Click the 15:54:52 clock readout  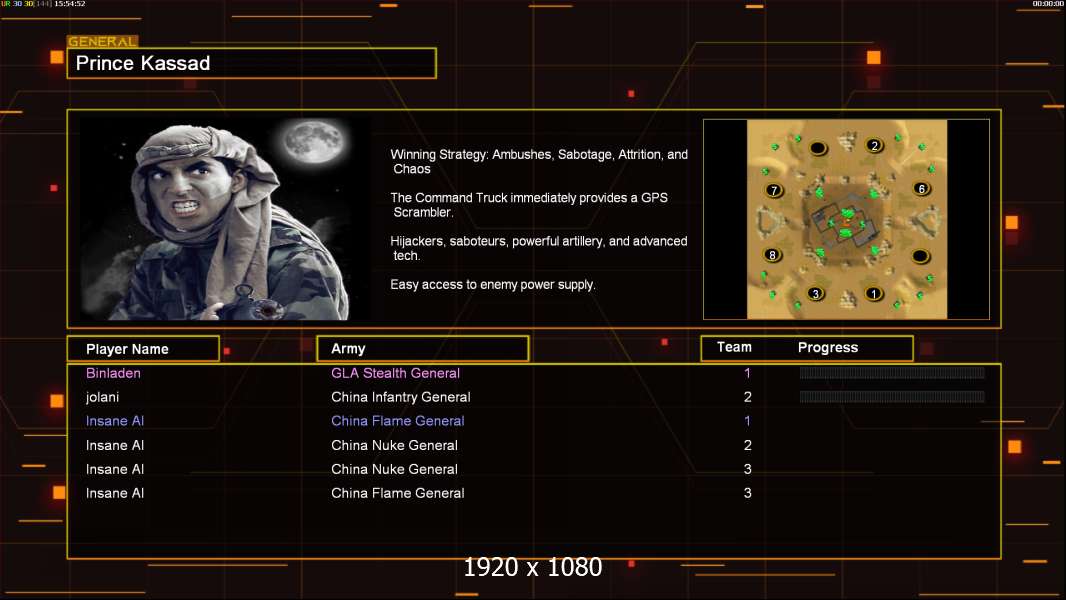pos(69,4)
